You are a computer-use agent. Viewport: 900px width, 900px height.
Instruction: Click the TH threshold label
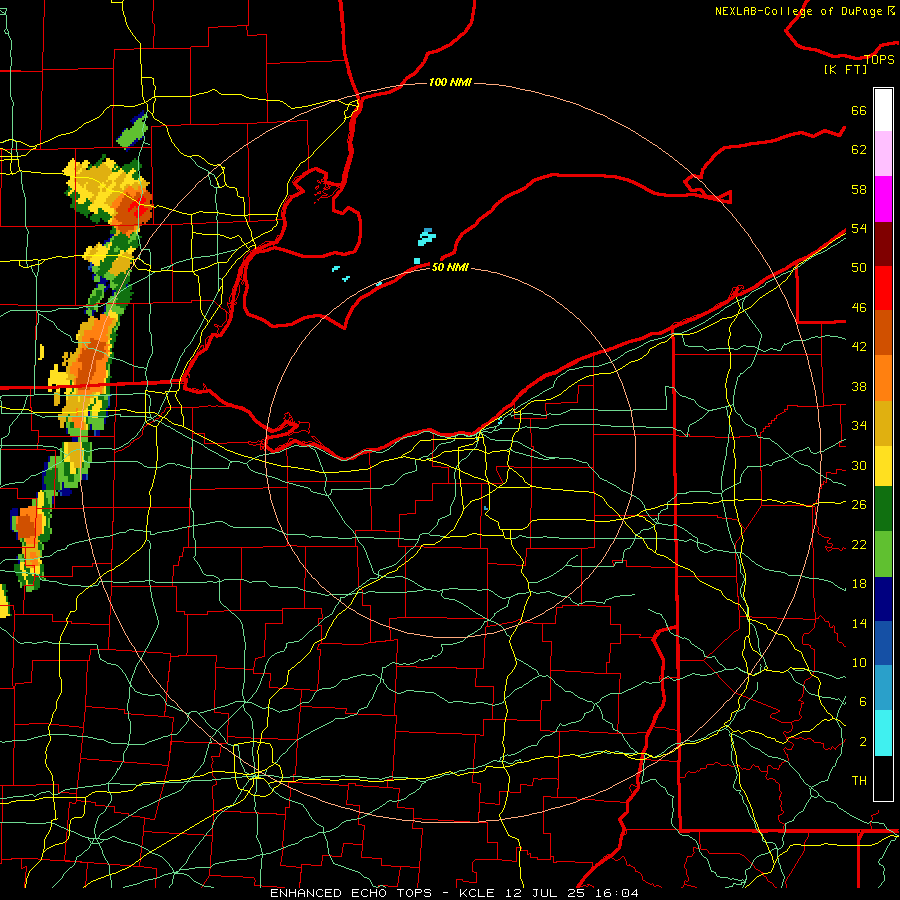859,781
